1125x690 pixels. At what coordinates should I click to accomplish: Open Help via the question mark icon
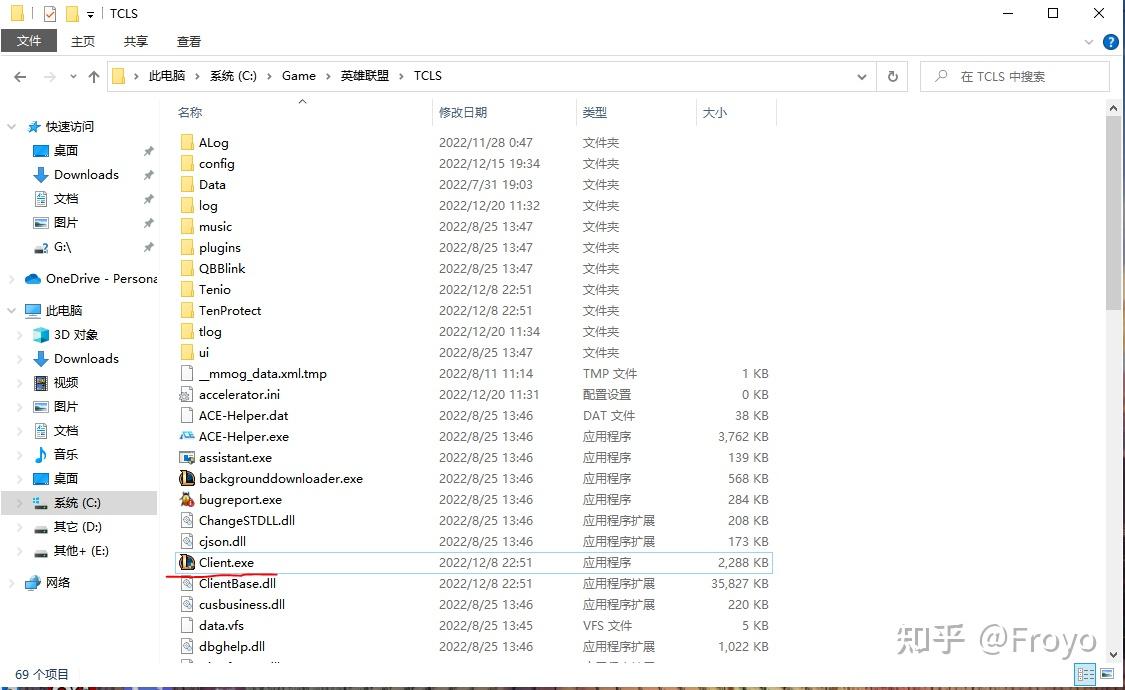(1110, 41)
